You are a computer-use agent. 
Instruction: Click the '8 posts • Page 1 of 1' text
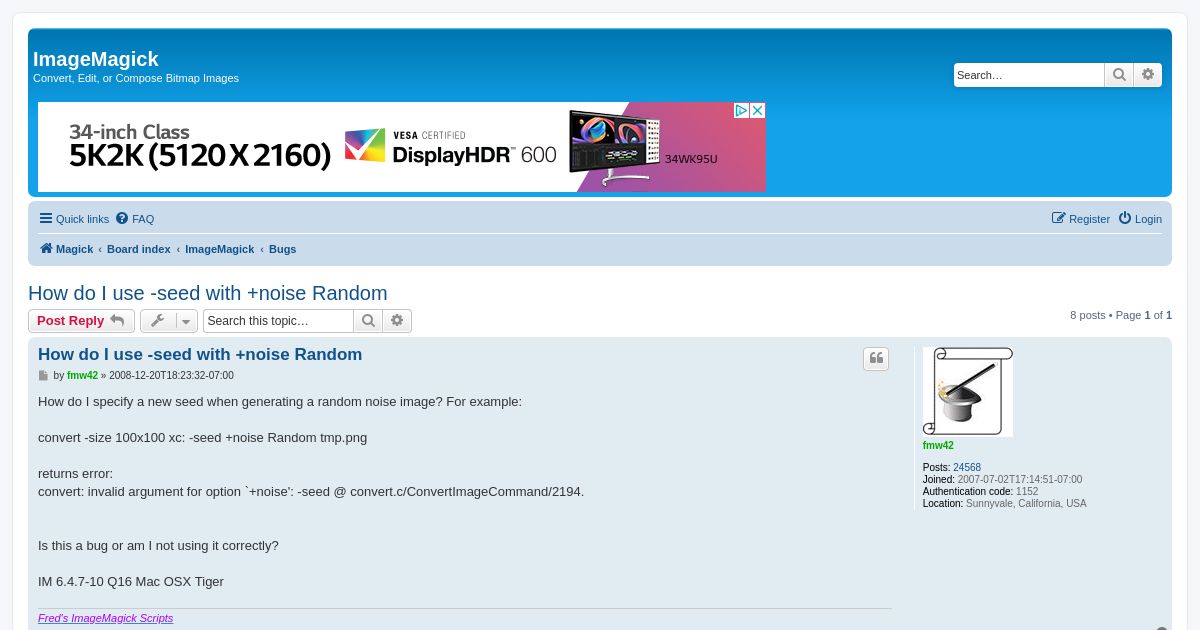pyautogui.click(x=1121, y=315)
